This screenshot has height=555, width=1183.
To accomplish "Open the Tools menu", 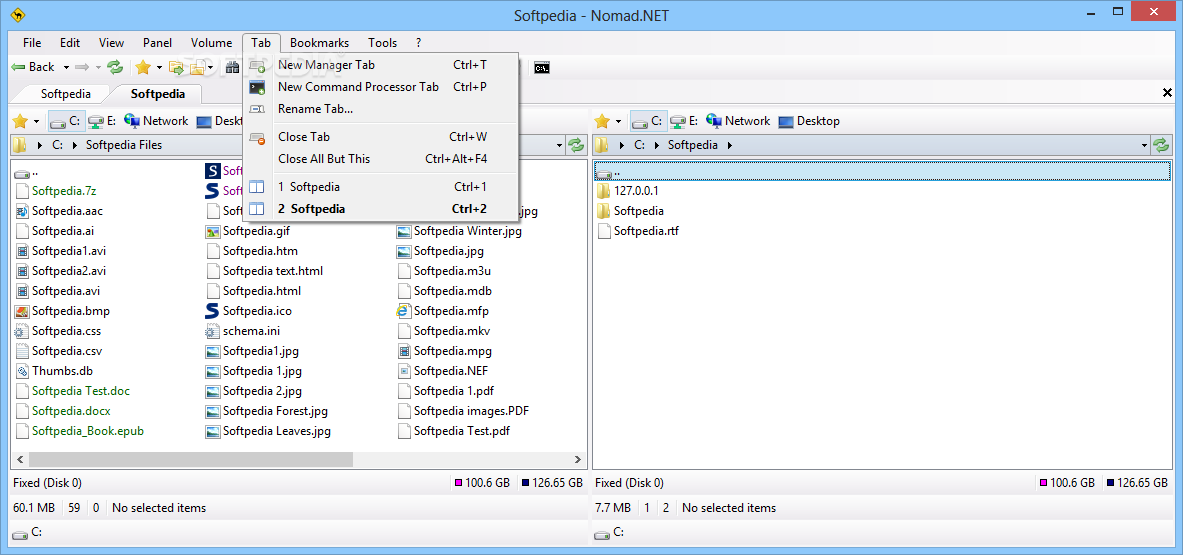I will (x=383, y=43).
